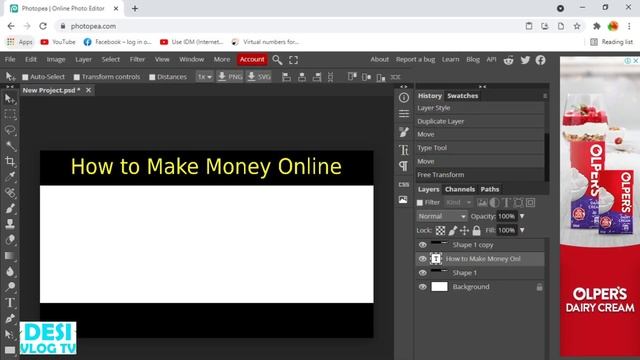
Task: Click the Fill 100% value field
Action: point(507,230)
